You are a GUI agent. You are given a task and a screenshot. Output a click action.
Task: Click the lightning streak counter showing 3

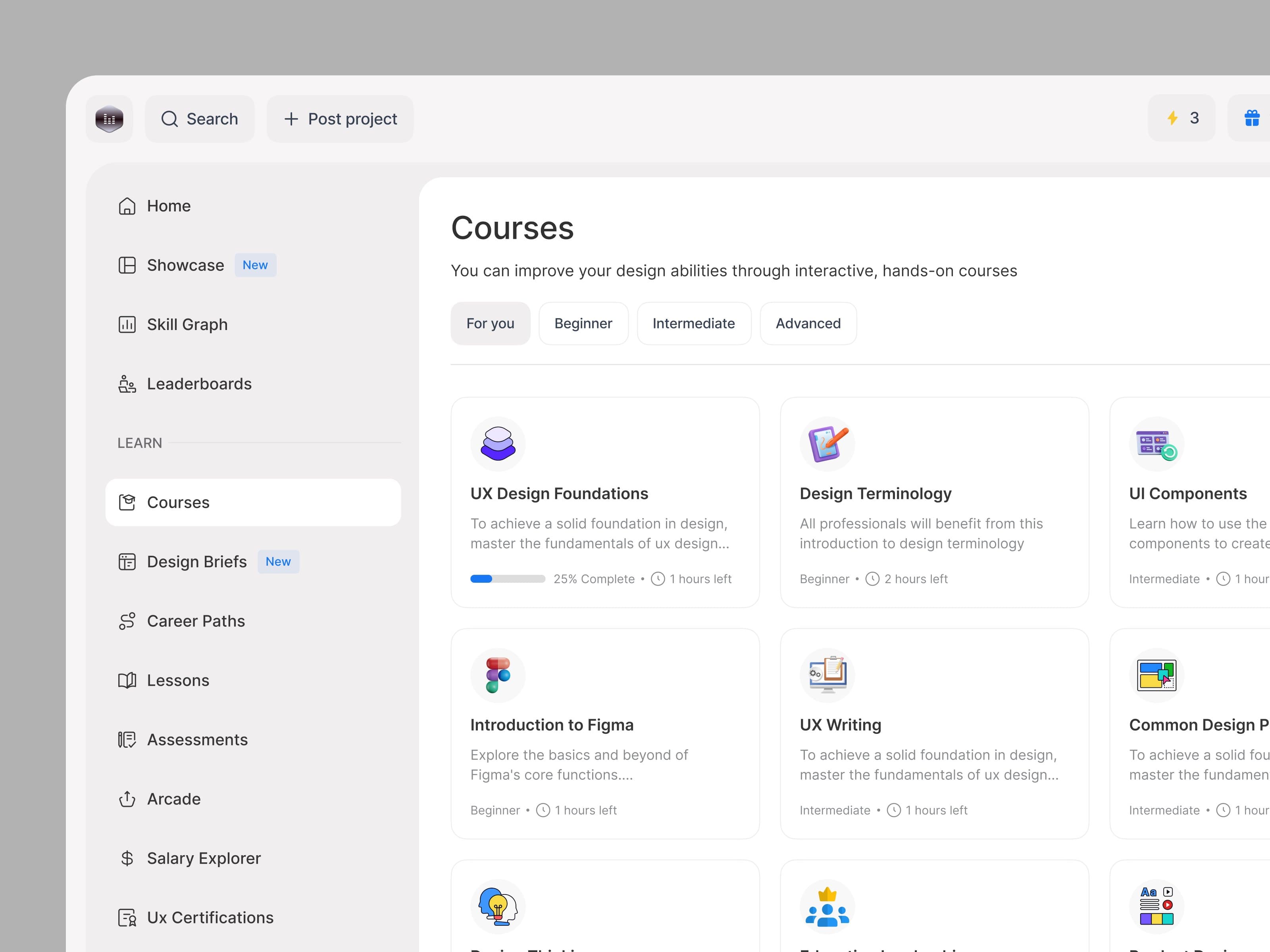[x=1181, y=118]
